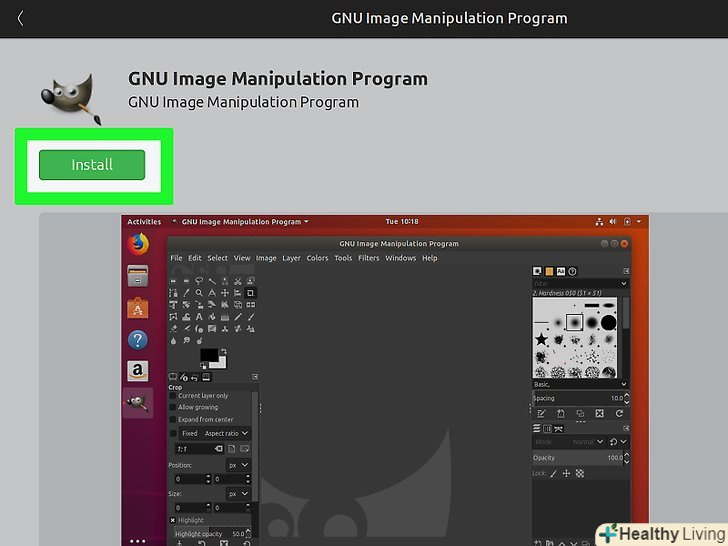This screenshot has height=546, width=728.
Task: Open the layer Mode Normal dropdown
Action: point(569,442)
